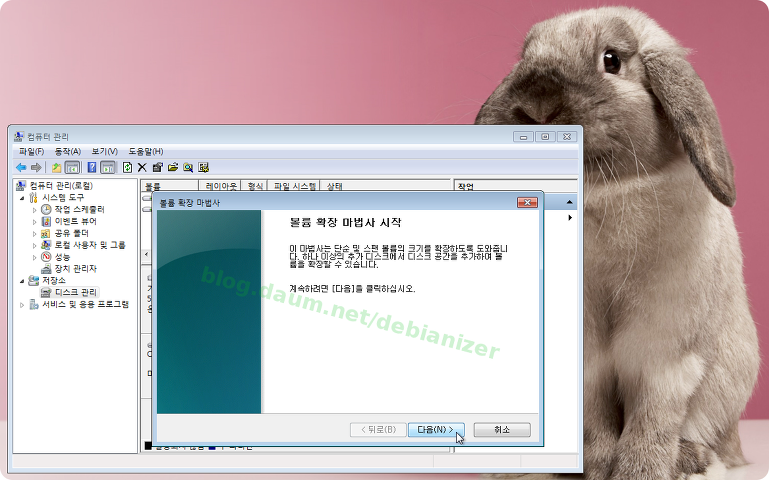Image resolution: width=769 pixels, height=480 pixels.
Task: Click the Computer Management title bar icon
Action: (x=19, y=136)
